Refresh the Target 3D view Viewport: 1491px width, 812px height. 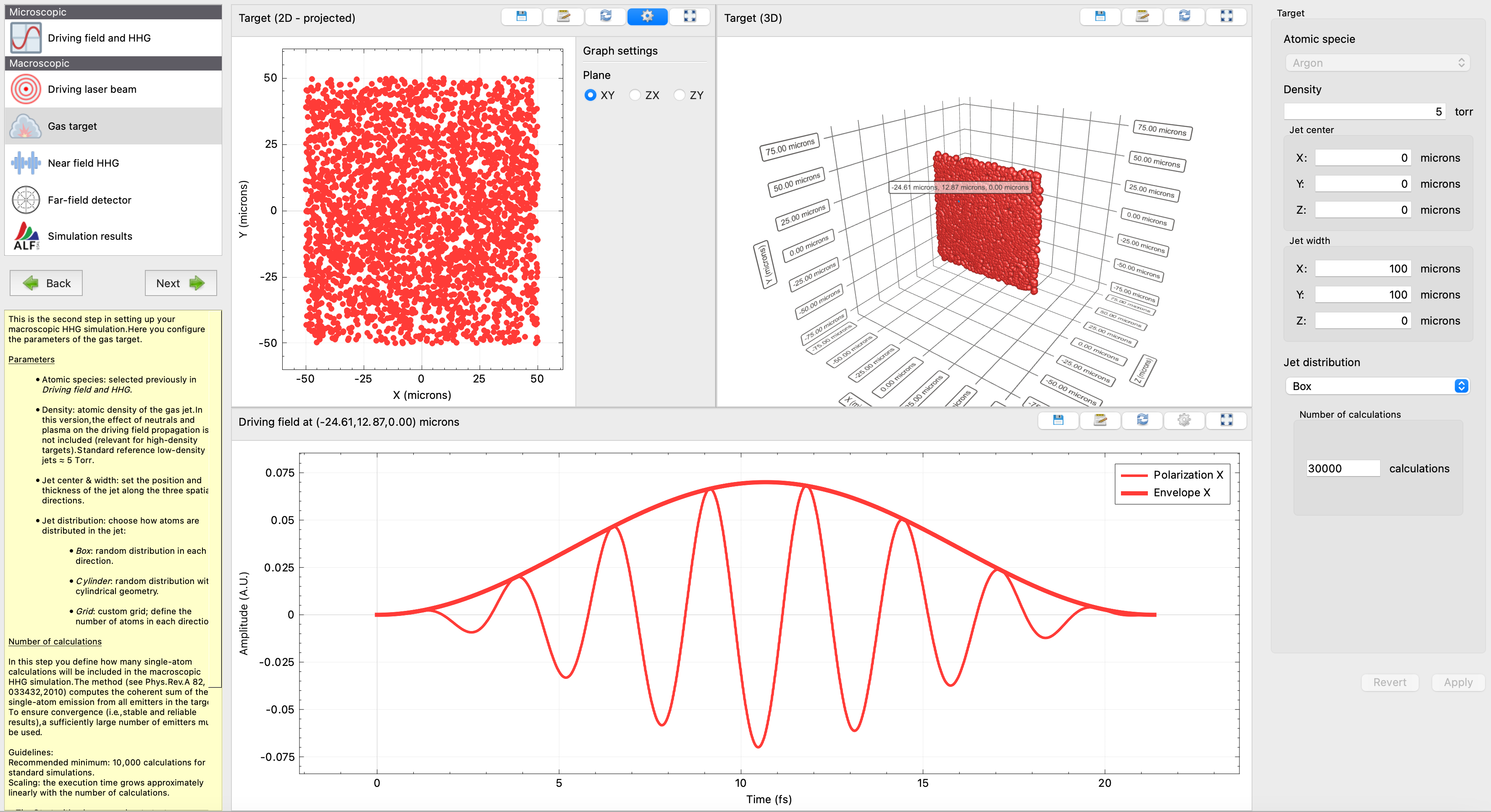point(1184,17)
